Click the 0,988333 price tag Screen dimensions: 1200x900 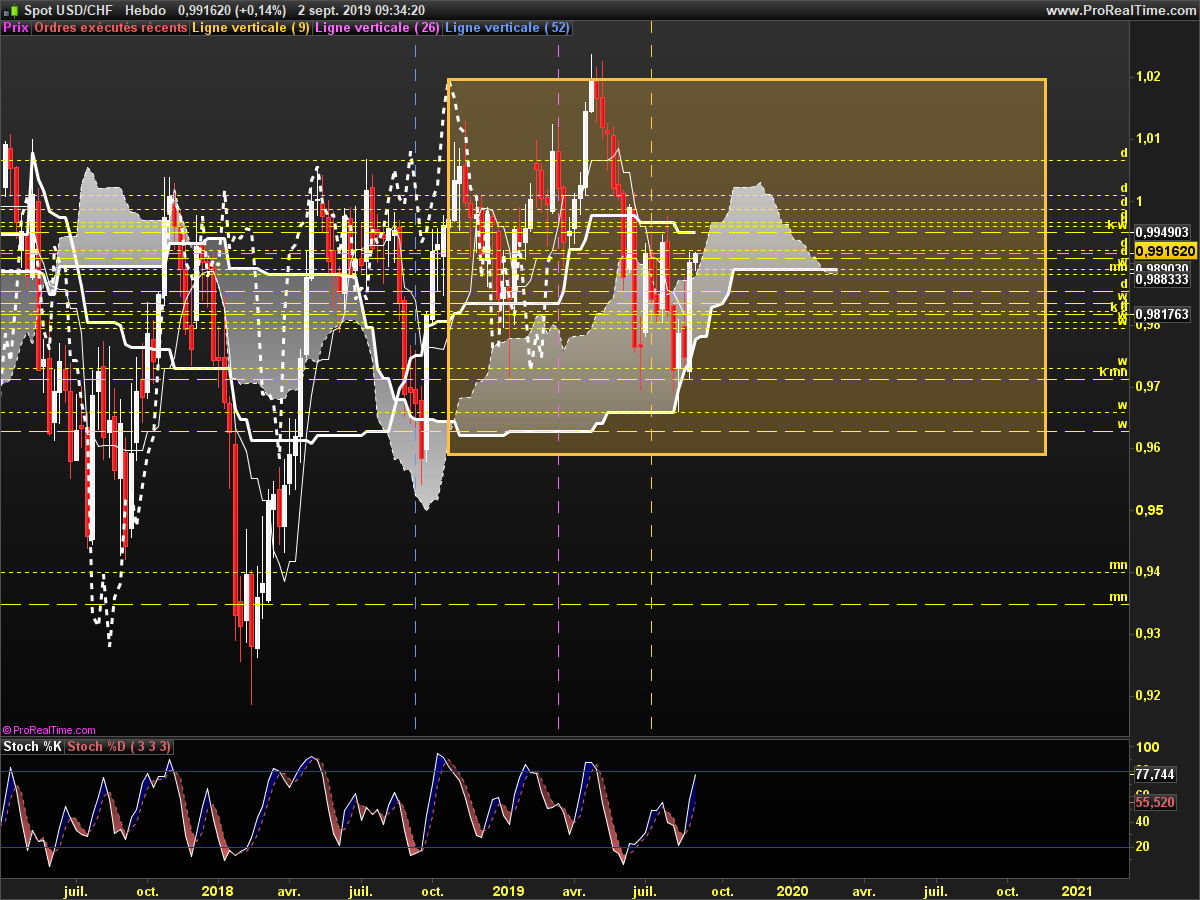pos(1163,280)
